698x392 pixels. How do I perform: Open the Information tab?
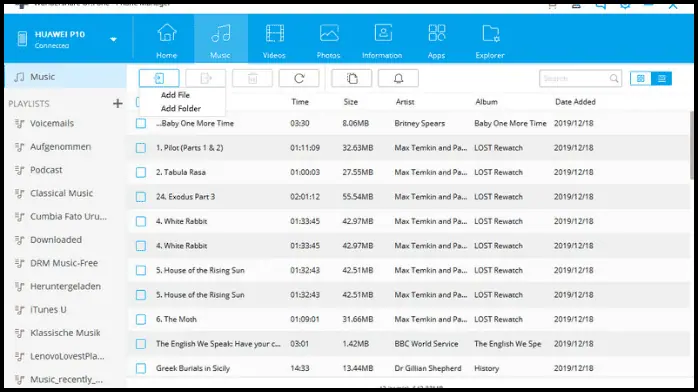(382, 40)
